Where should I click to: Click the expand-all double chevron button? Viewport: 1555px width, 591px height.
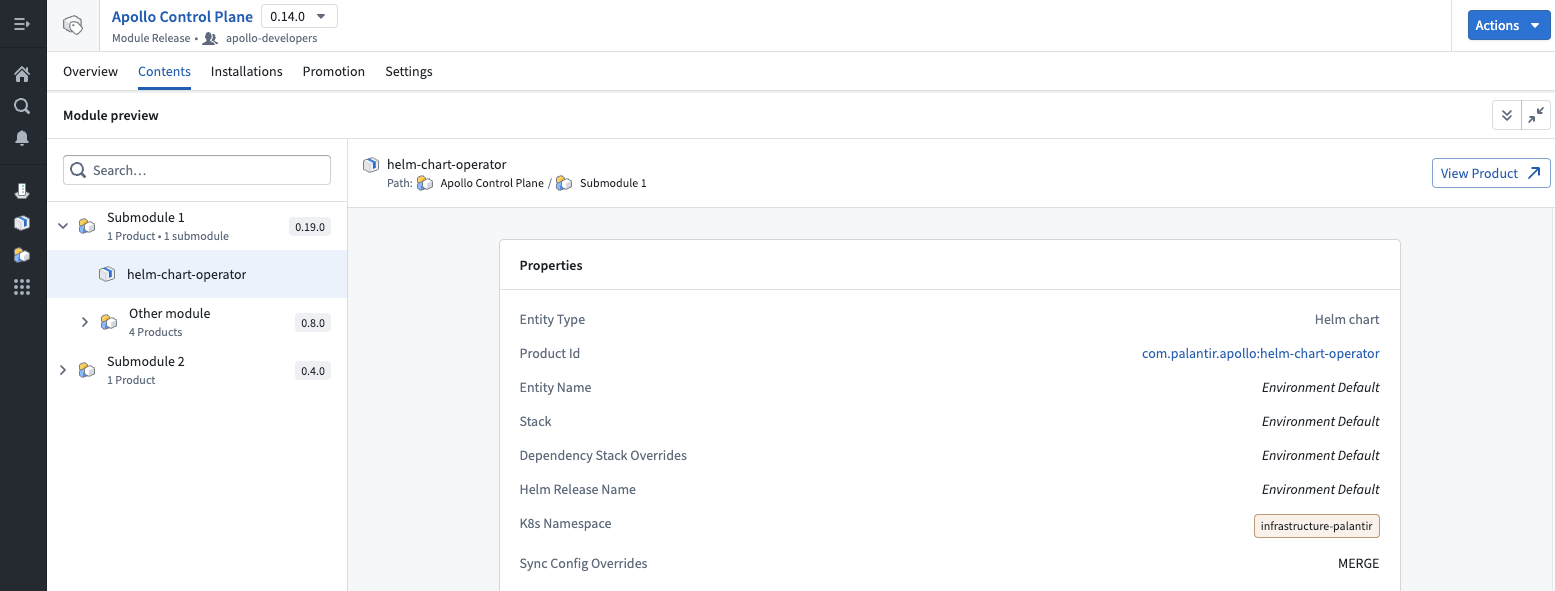[x=1506, y=116]
